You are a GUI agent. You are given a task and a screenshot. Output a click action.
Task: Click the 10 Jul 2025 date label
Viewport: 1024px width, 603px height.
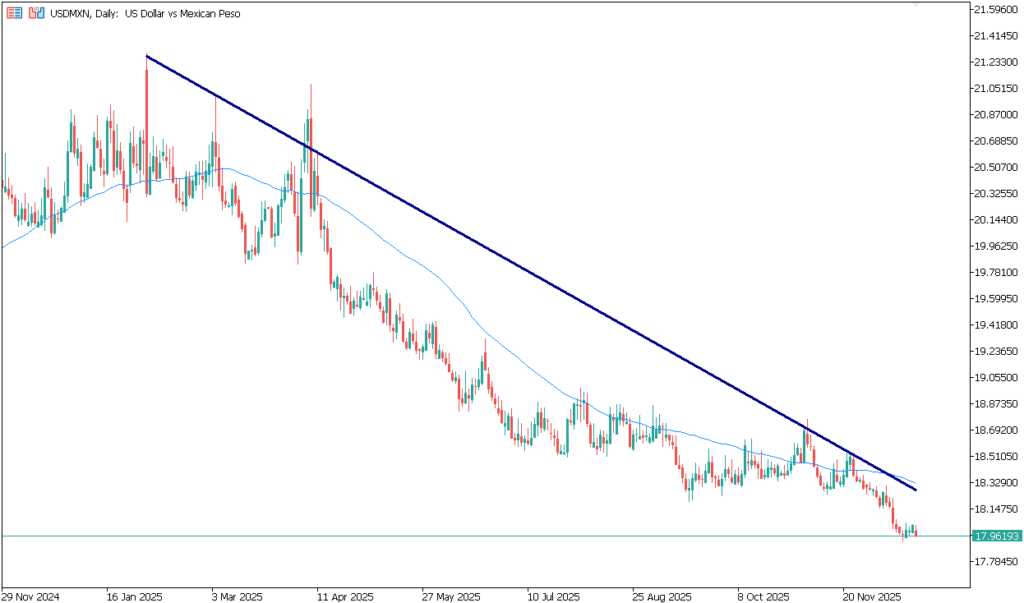click(553, 596)
